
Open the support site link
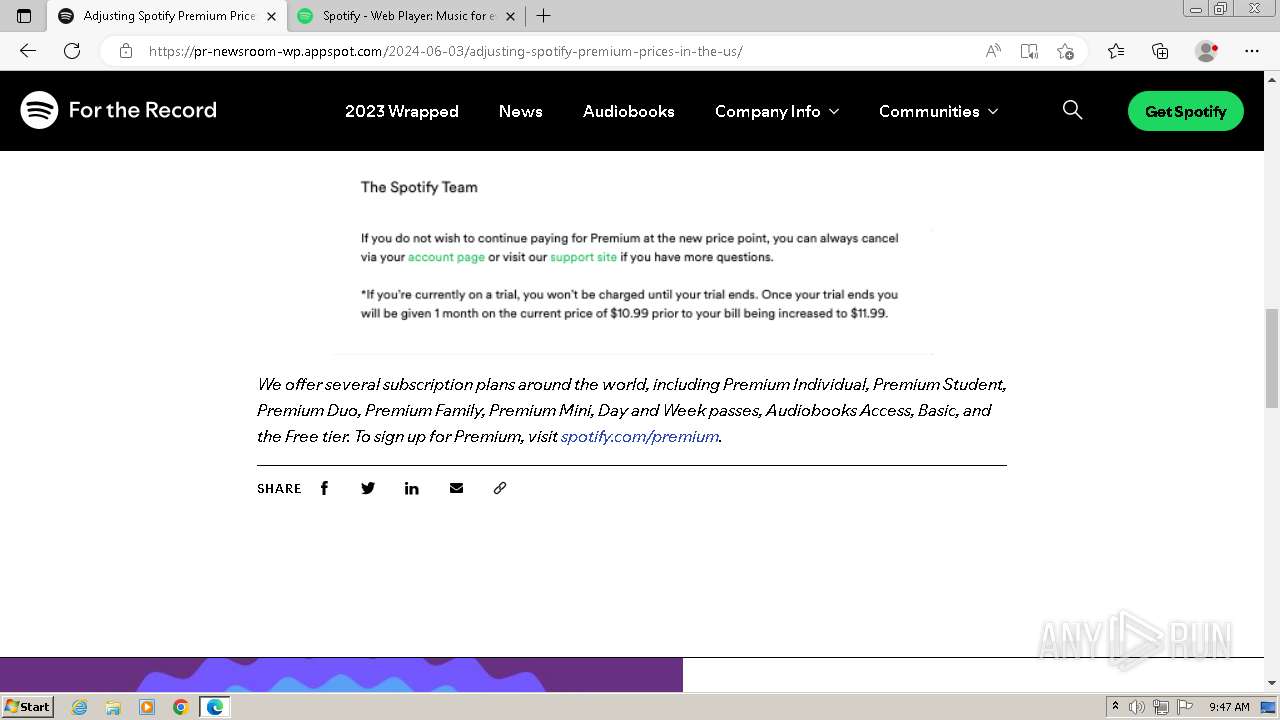[584, 257]
